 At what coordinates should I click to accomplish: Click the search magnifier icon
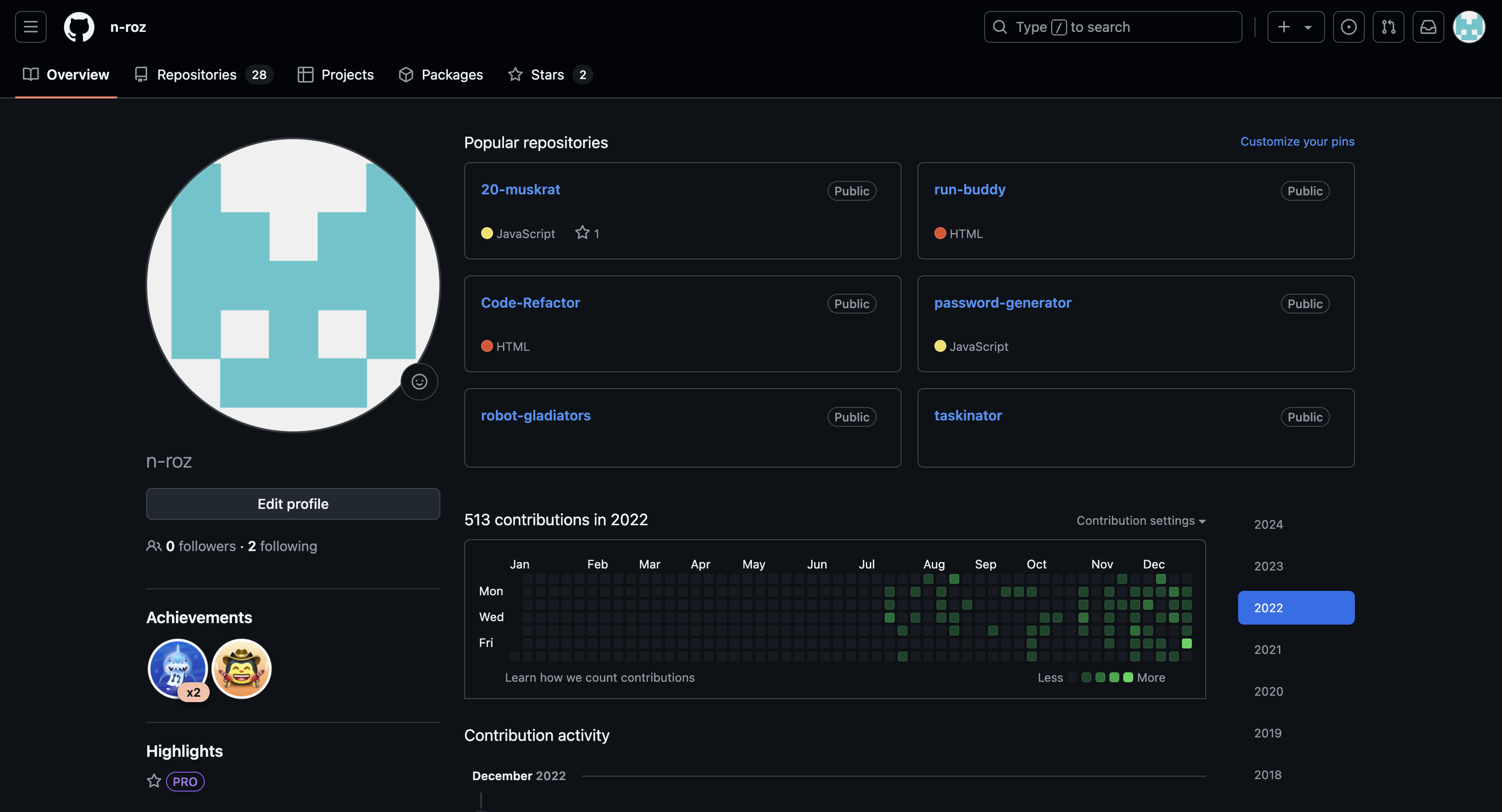[x=999, y=26]
